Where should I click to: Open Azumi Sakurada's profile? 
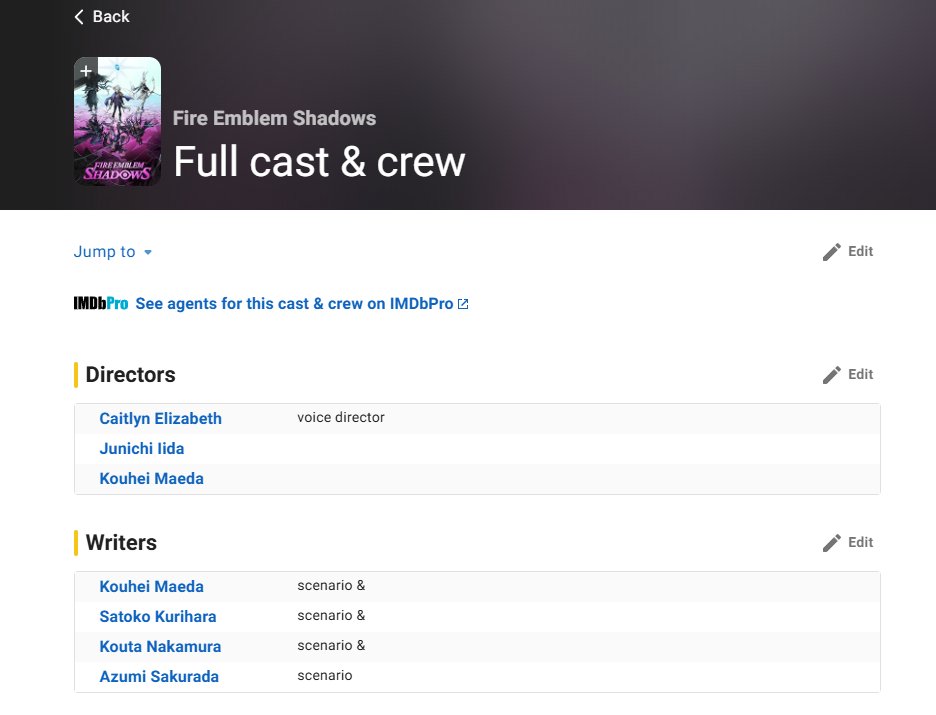coord(159,676)
